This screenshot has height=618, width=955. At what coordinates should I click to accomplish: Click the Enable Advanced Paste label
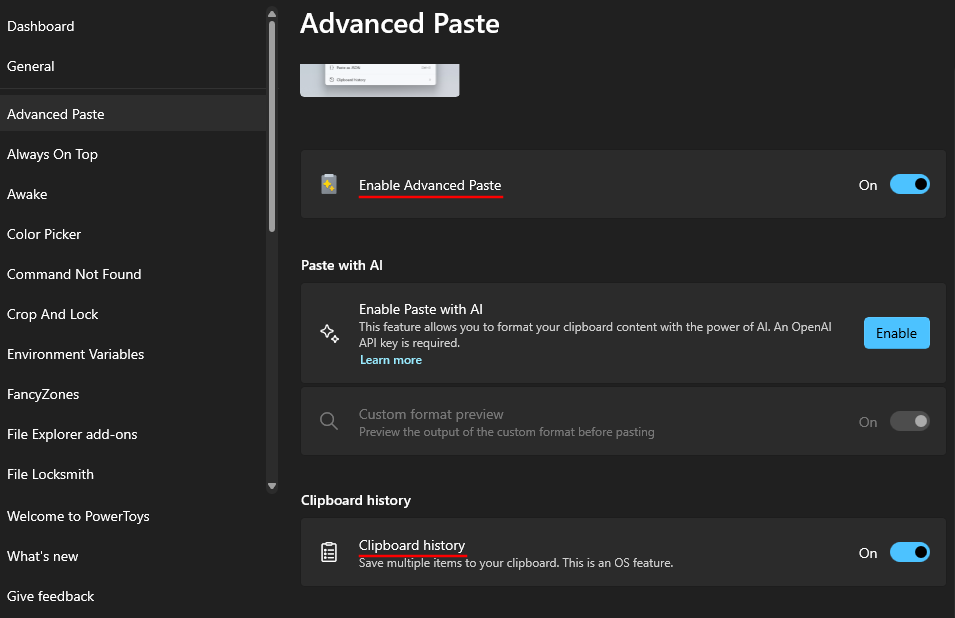tap(430, 185)
